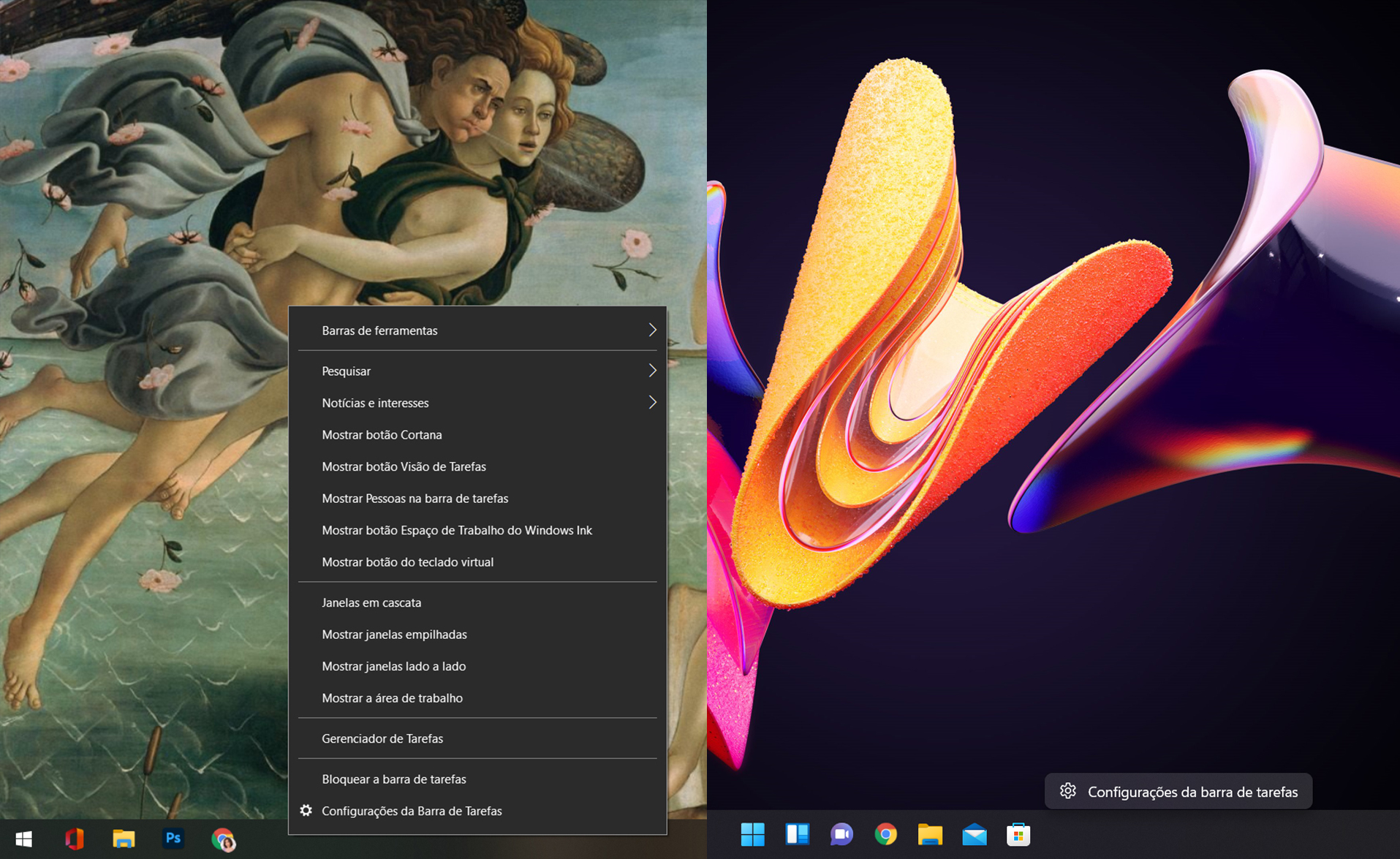The height and width of the screenshot is (859, 1400).
Task: Click the Notícias e interesses label
Action: point(375,403)
